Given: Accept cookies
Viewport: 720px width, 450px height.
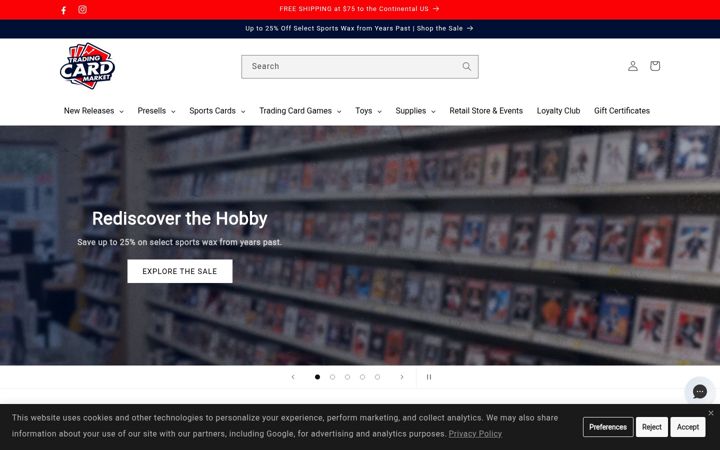Looking at the screenshot, I should [x=688, y=427].
